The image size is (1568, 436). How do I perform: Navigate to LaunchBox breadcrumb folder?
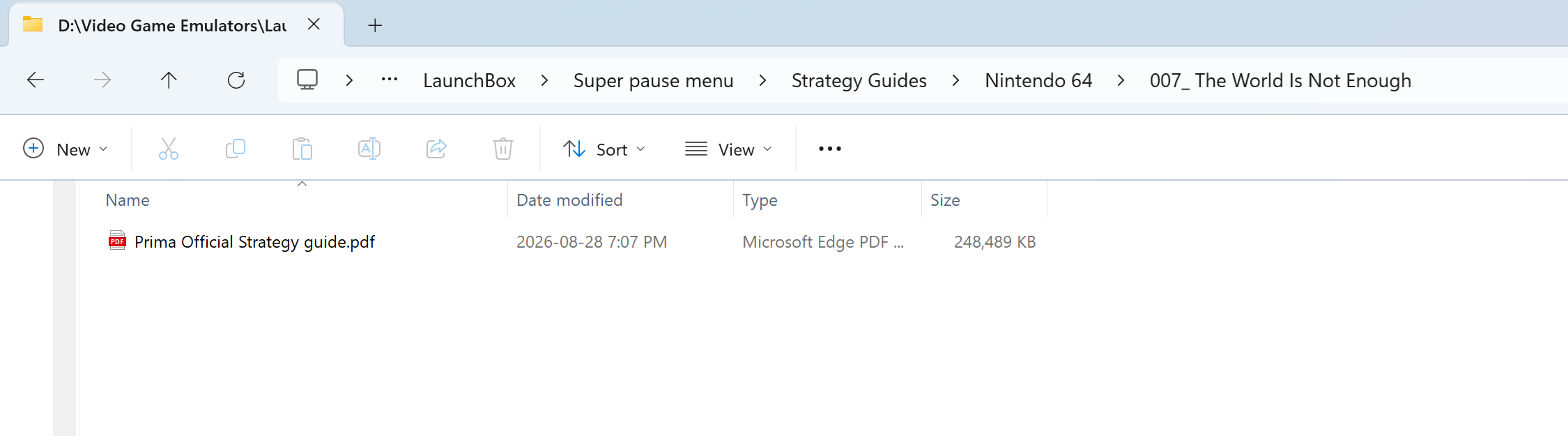470,81
